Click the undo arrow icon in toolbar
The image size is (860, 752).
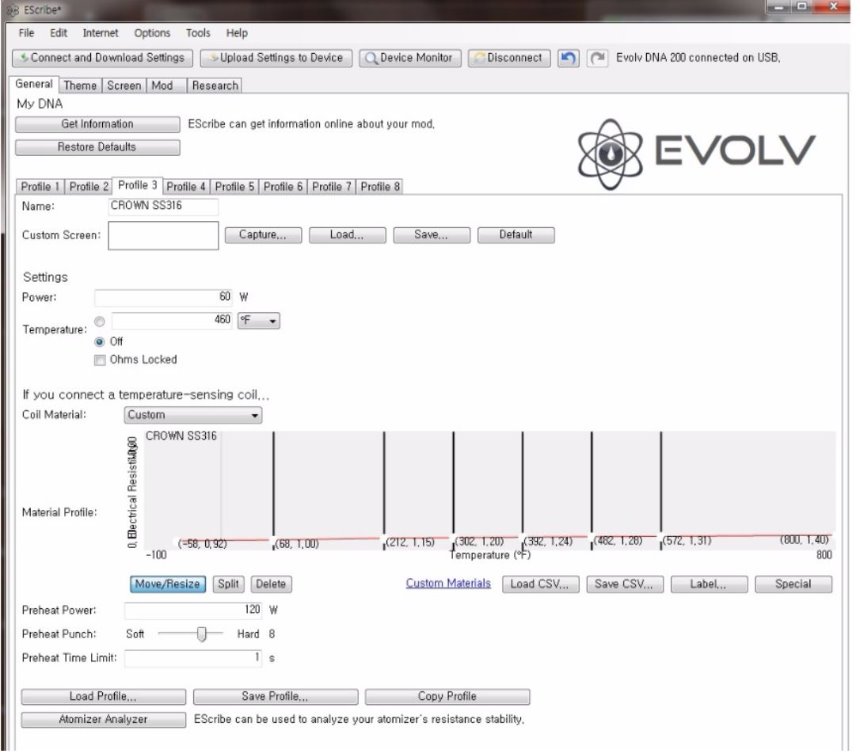(568, 58)
